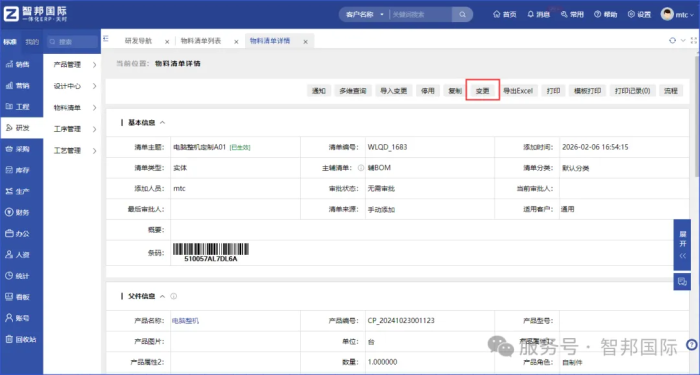The image size is (700, 375).
Task: Open 帮助 help in the top bar
Action: [605, 14]
